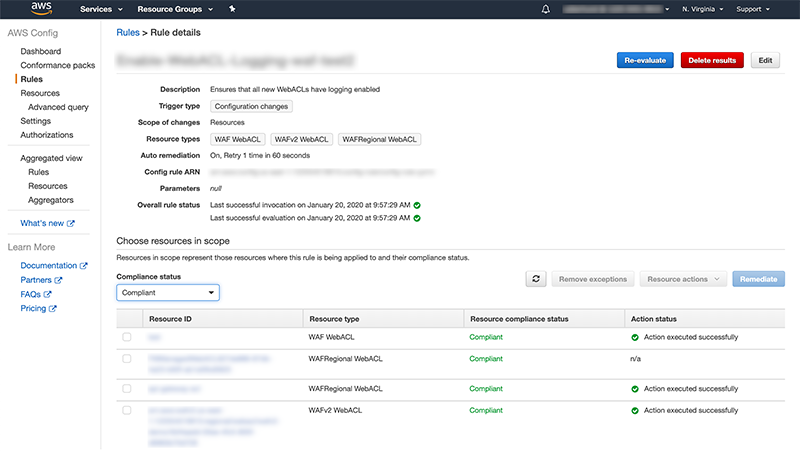Click the n/a action status cell
The image size is (800, 452).
coord(635,359)
